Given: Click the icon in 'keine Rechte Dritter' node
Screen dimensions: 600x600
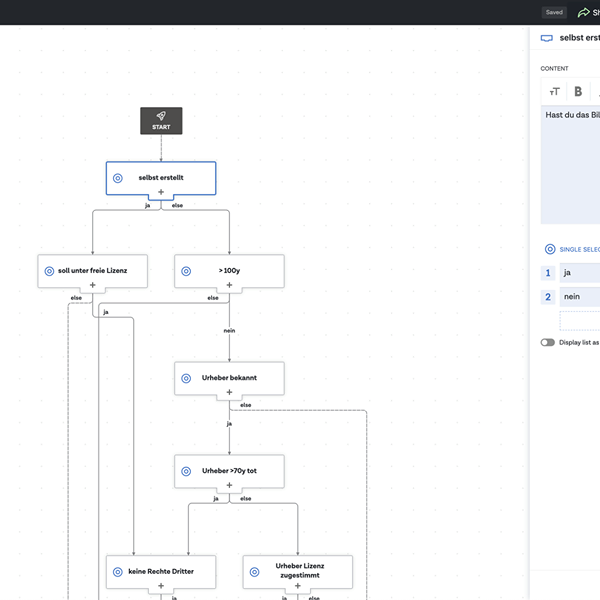Looking at the screenshot, I should click(x=118, y=572).
